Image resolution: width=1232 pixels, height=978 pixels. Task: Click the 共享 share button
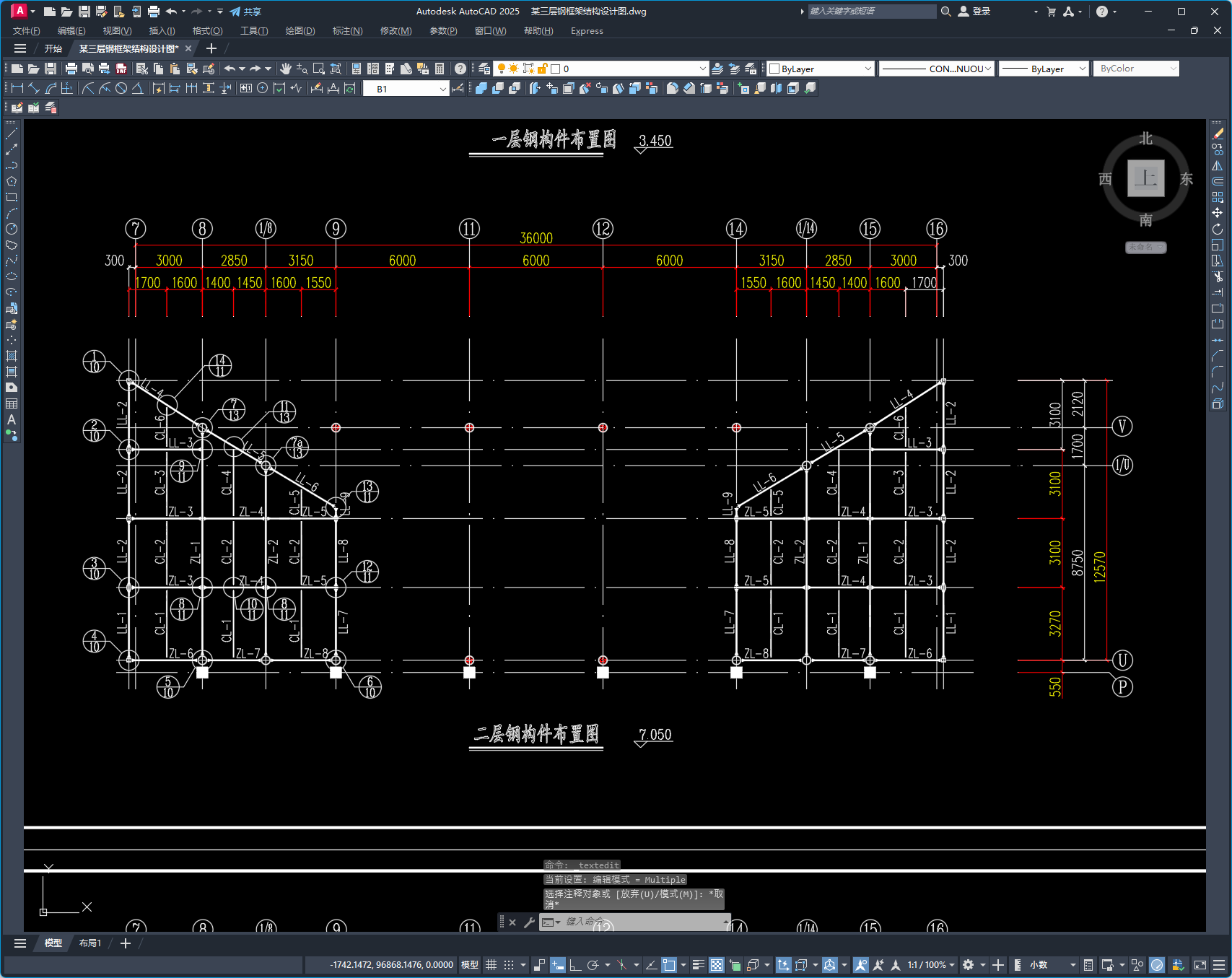click(245, 12)
